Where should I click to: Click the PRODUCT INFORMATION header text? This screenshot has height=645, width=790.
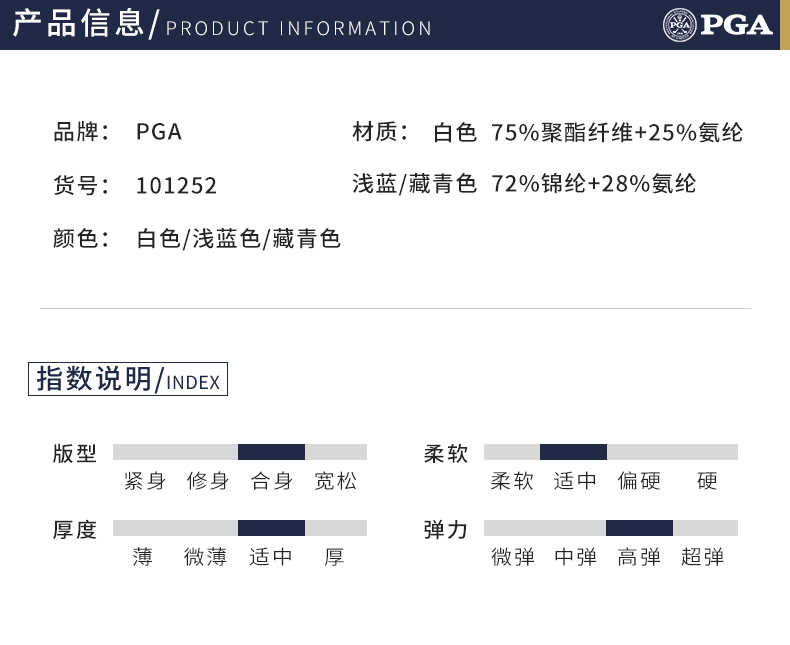(x=299, y=28)
